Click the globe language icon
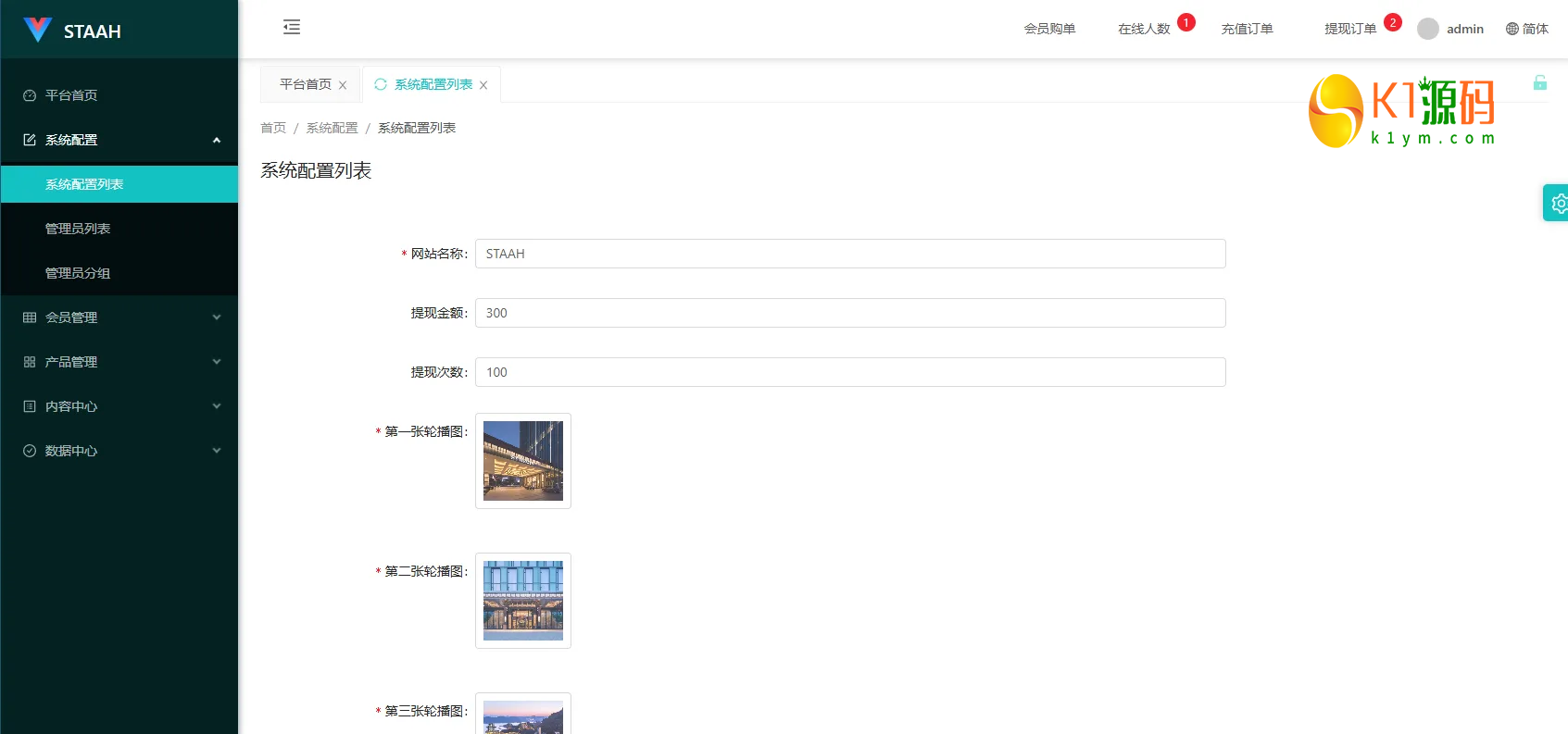 [1512, 29]
